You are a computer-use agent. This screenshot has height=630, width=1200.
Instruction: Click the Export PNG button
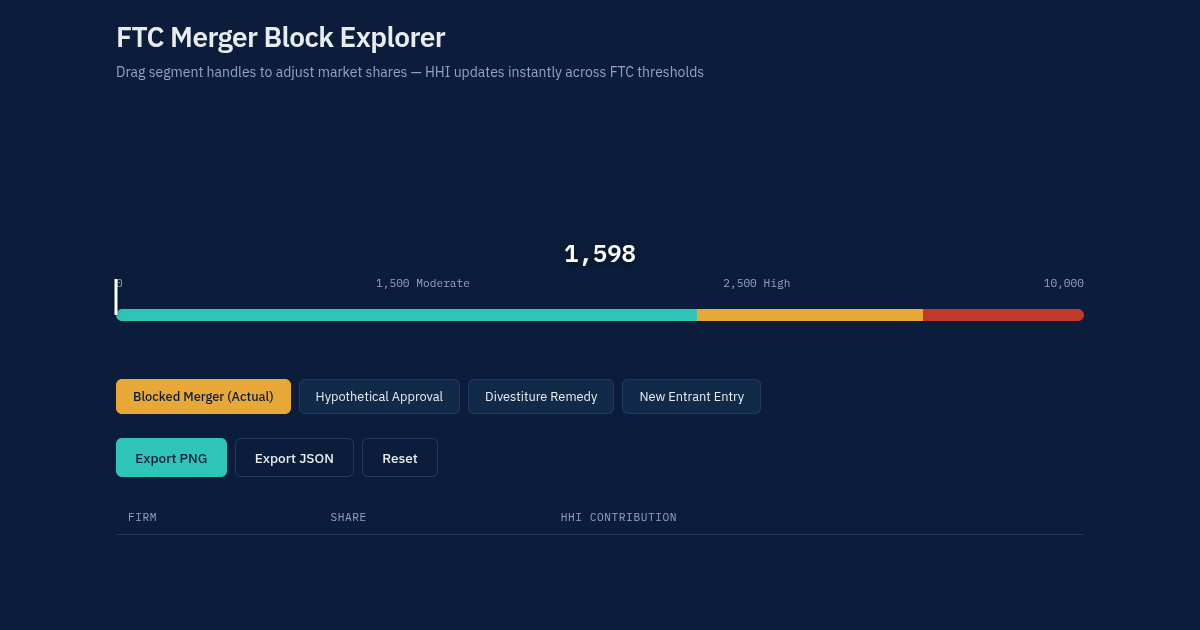coord(171,458)
